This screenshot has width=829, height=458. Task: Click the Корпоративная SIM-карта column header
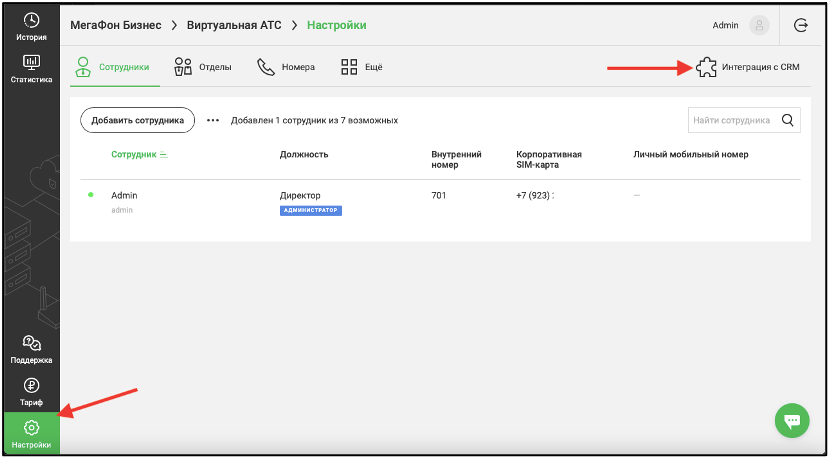549,159
